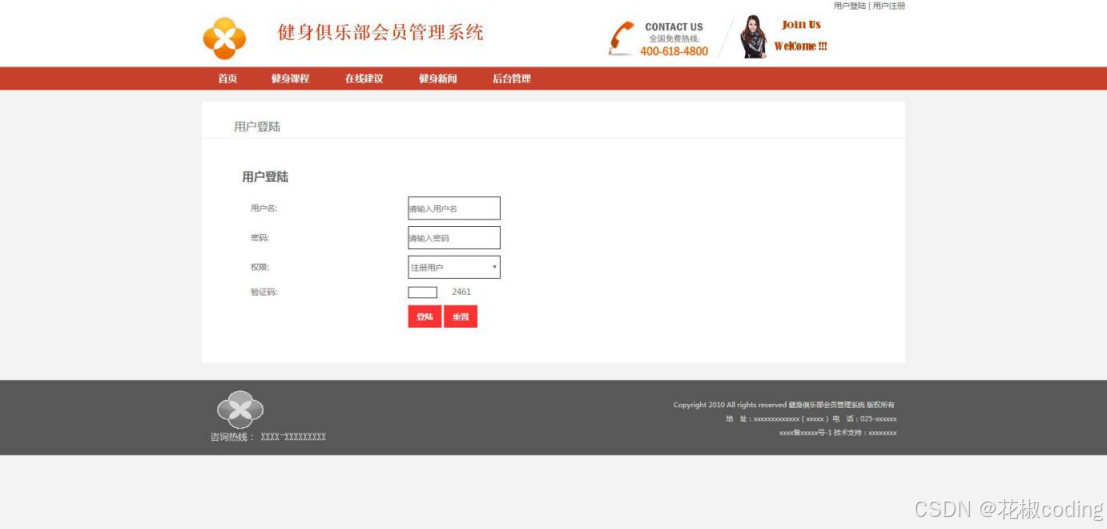
Task: Click the orange flower logo in header
Action: [x=225, y=38]
